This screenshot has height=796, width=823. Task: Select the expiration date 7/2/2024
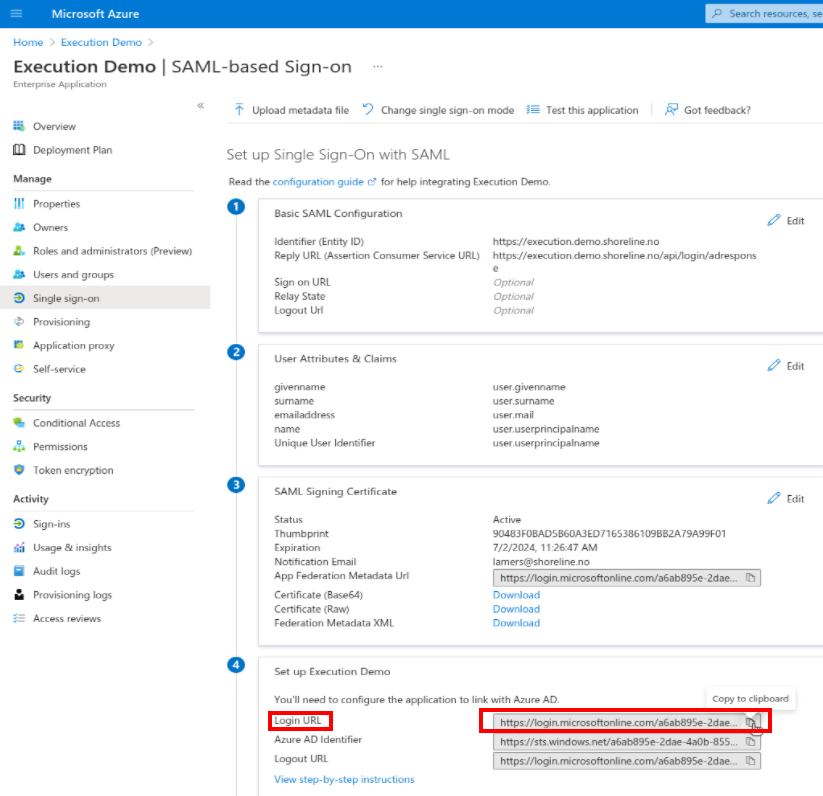coord(513,548)
